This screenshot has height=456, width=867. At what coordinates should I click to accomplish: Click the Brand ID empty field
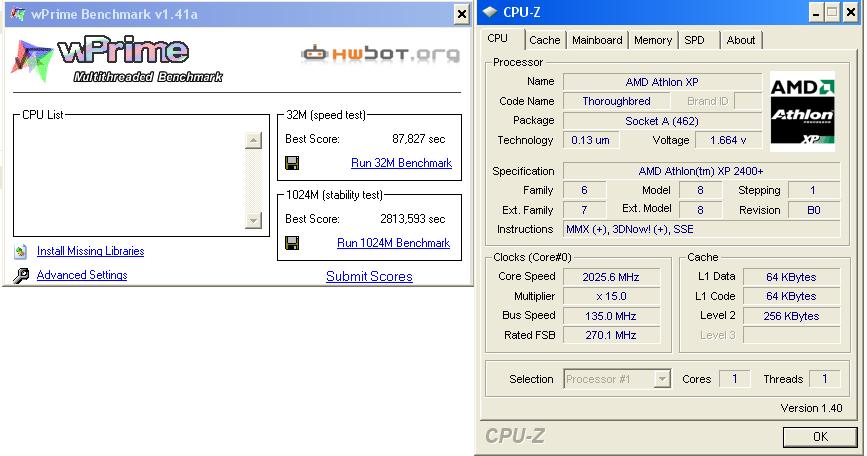pos(748,101)
